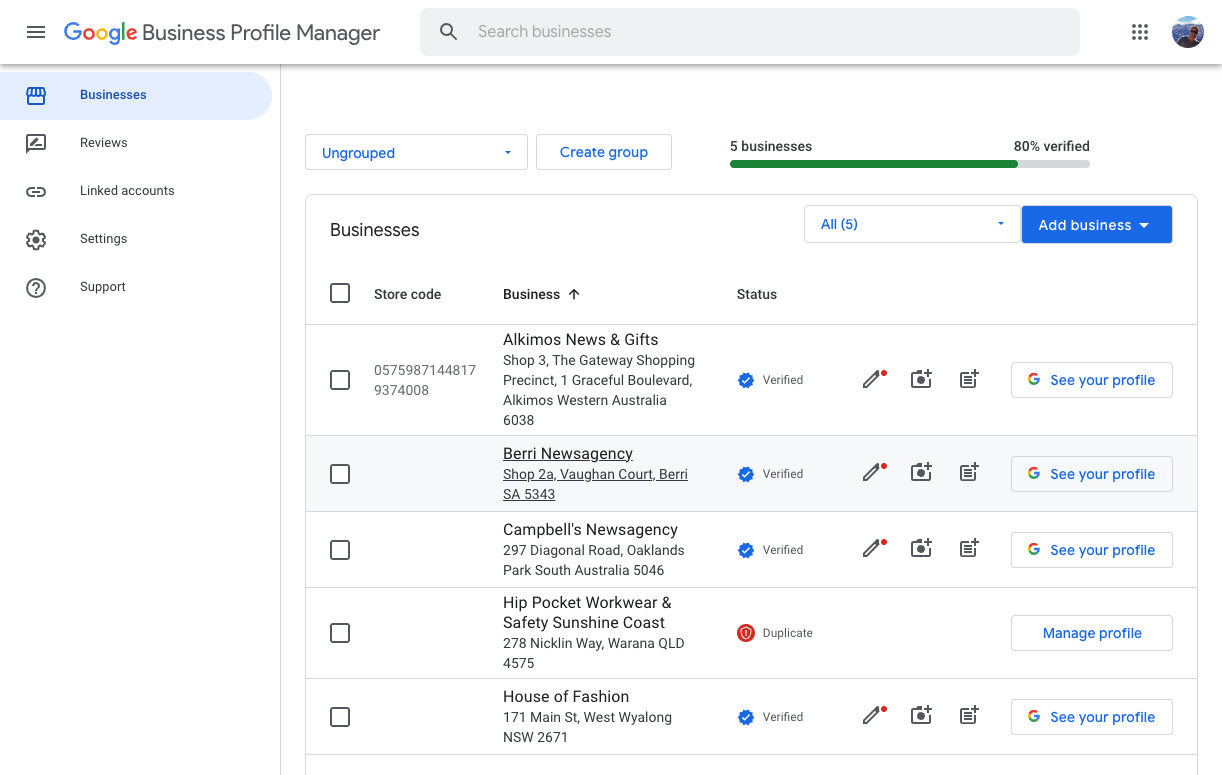Click the Store code column header
The height and width of the screenshot is (775, 1222).
(x=407, y=294)
